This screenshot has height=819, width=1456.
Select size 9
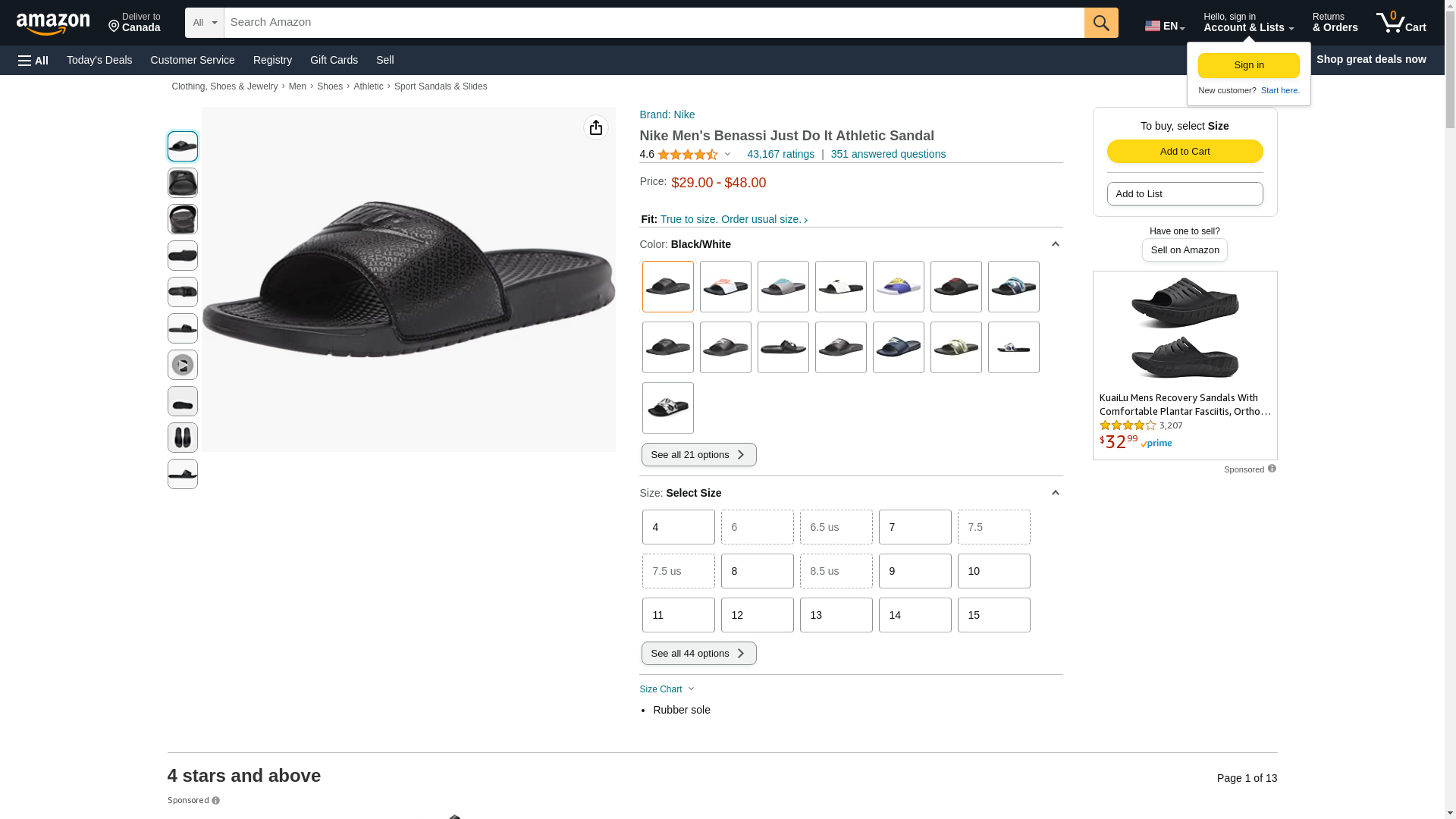click(915, 571)
